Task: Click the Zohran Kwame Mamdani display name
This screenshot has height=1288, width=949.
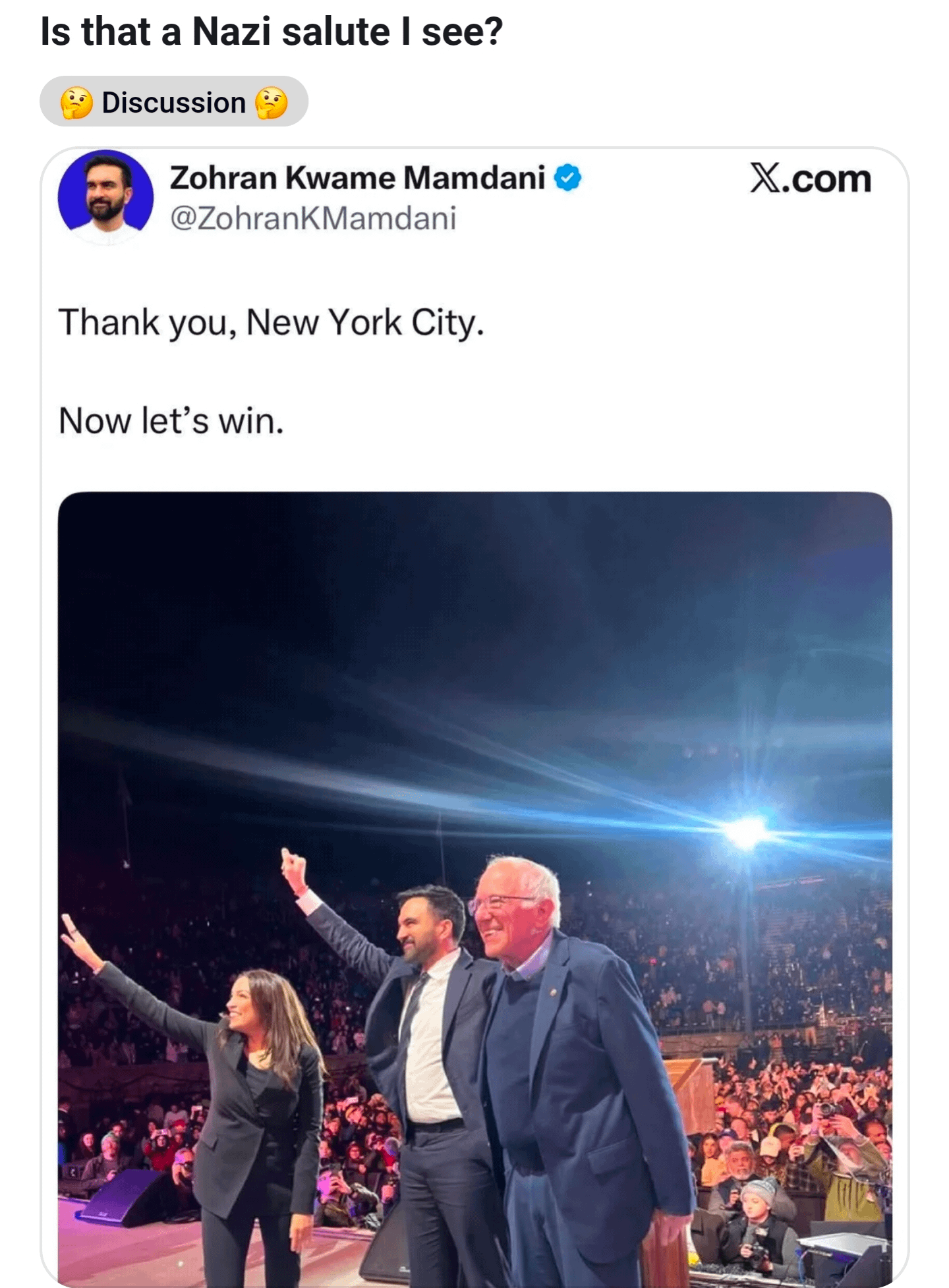Action: 357,178
